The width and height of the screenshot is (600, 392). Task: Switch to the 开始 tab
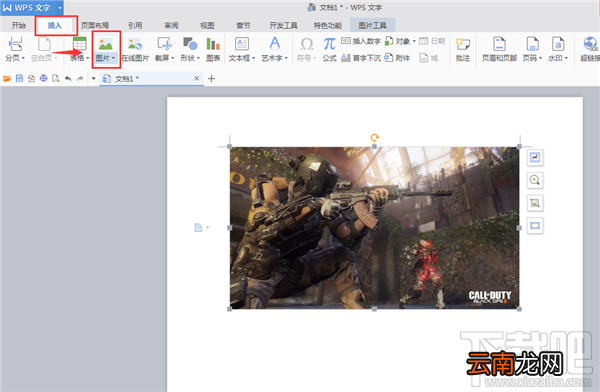tap(18, 26)
